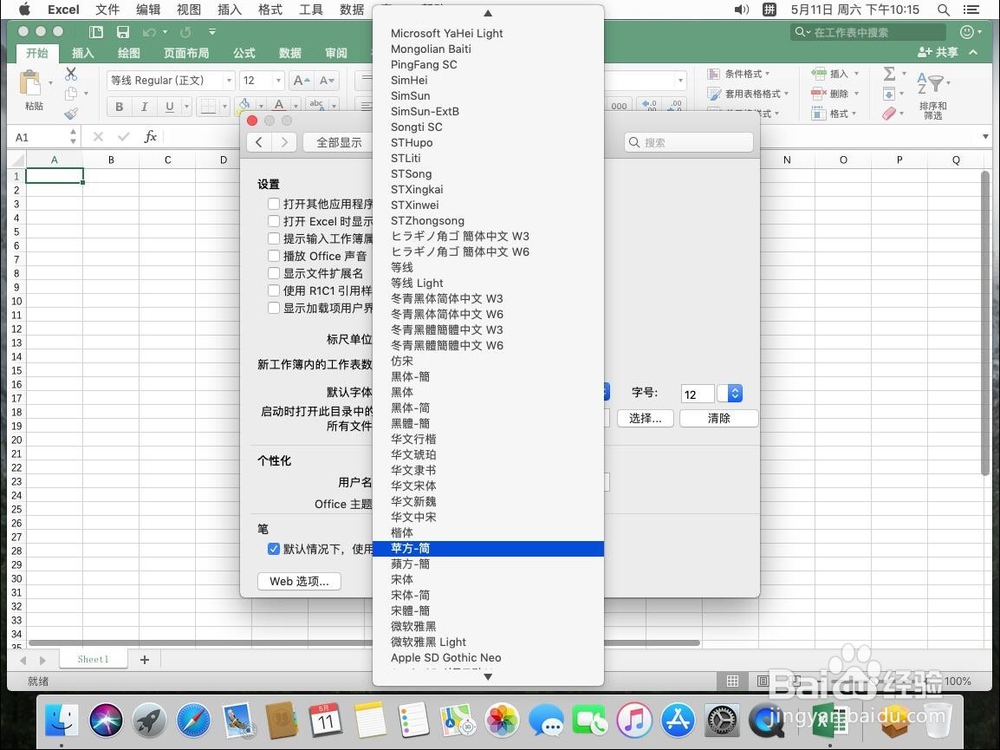Image resolution: width=1000 pixels, height=750 pixels.
Task: Click the Name Box showing A1
Action: [x=40, y=136]
